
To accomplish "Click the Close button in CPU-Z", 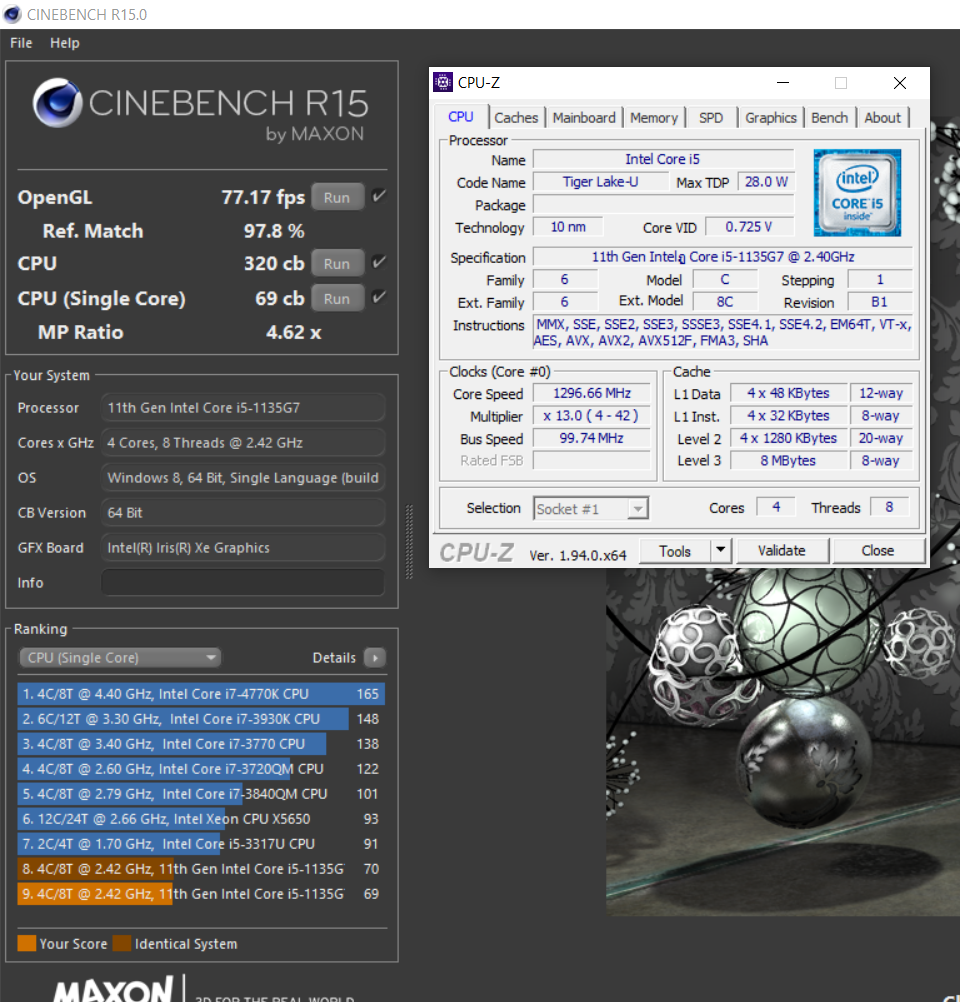I will coord(878,551).
